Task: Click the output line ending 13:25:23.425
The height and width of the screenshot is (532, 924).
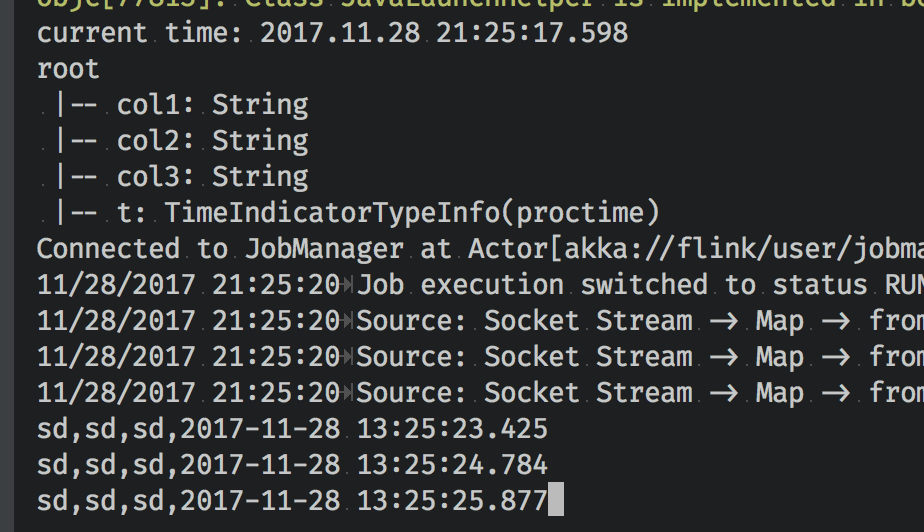Action: 292,429
